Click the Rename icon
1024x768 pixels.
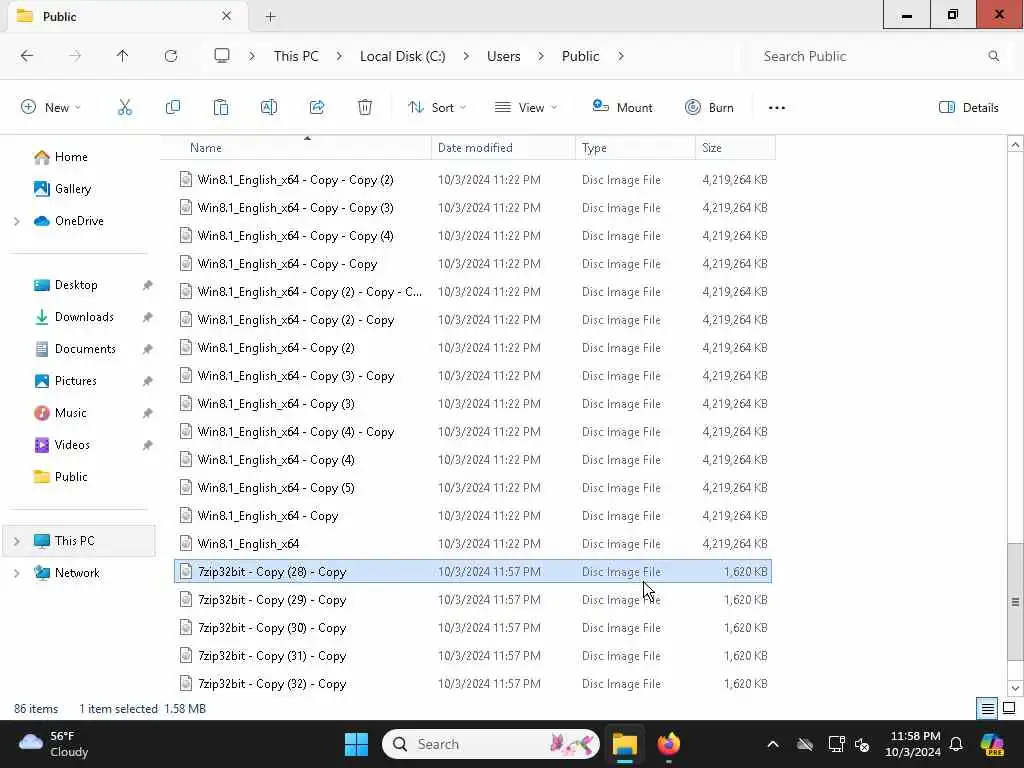pos(268,107)
